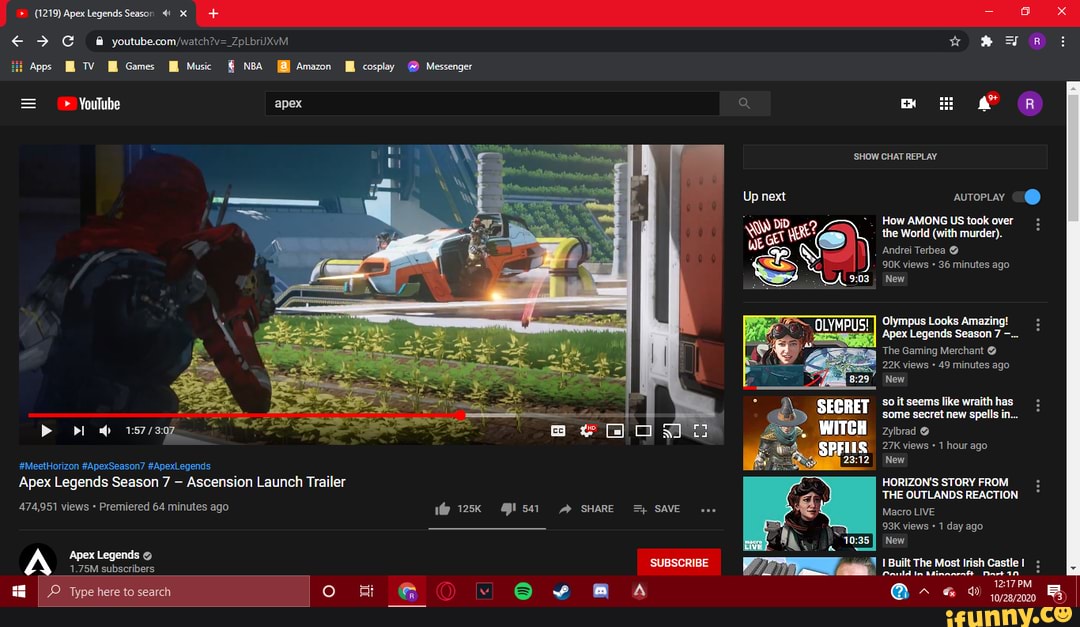Enter full screen mode
Screen dimensions: 1080x627
[x=700, y=431]
